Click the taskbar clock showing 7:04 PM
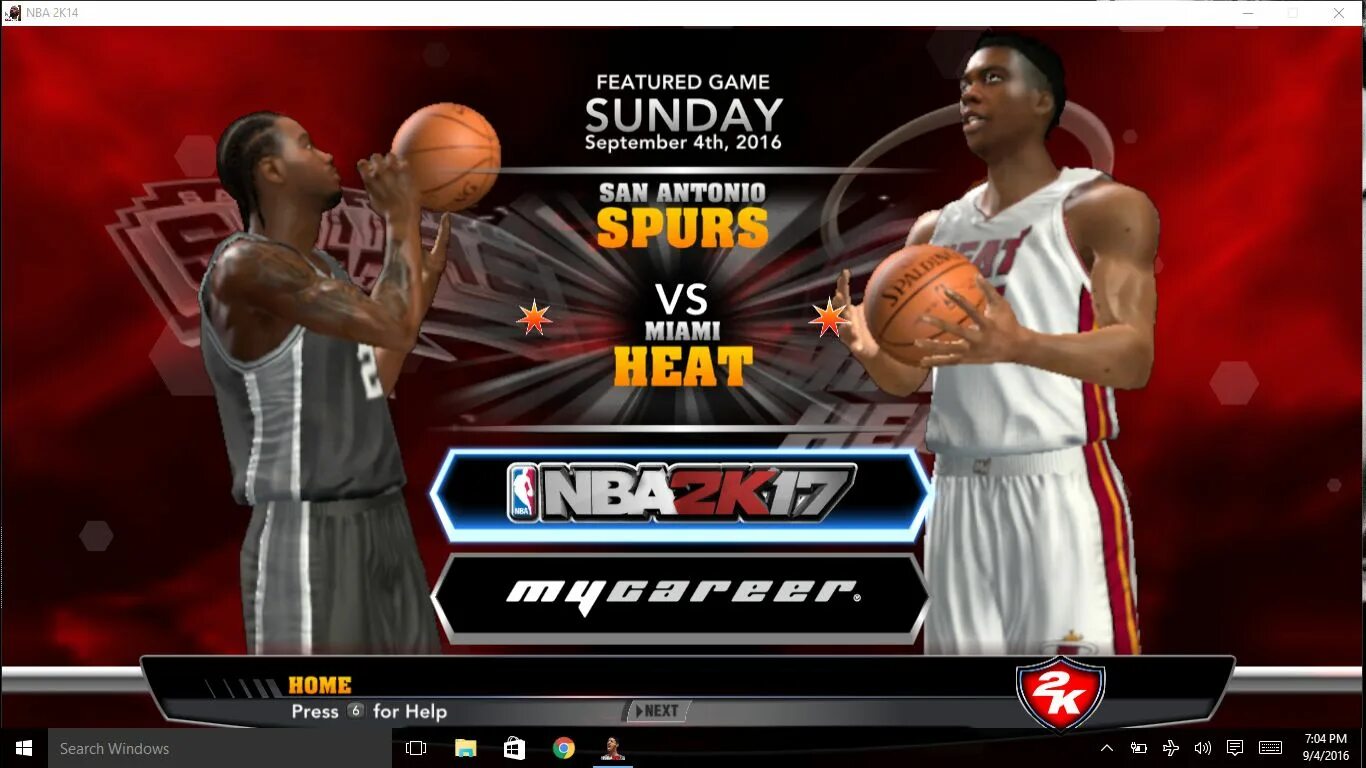Image resolution: width=1366 pixels, height=768 pixels. (1326, 748)
